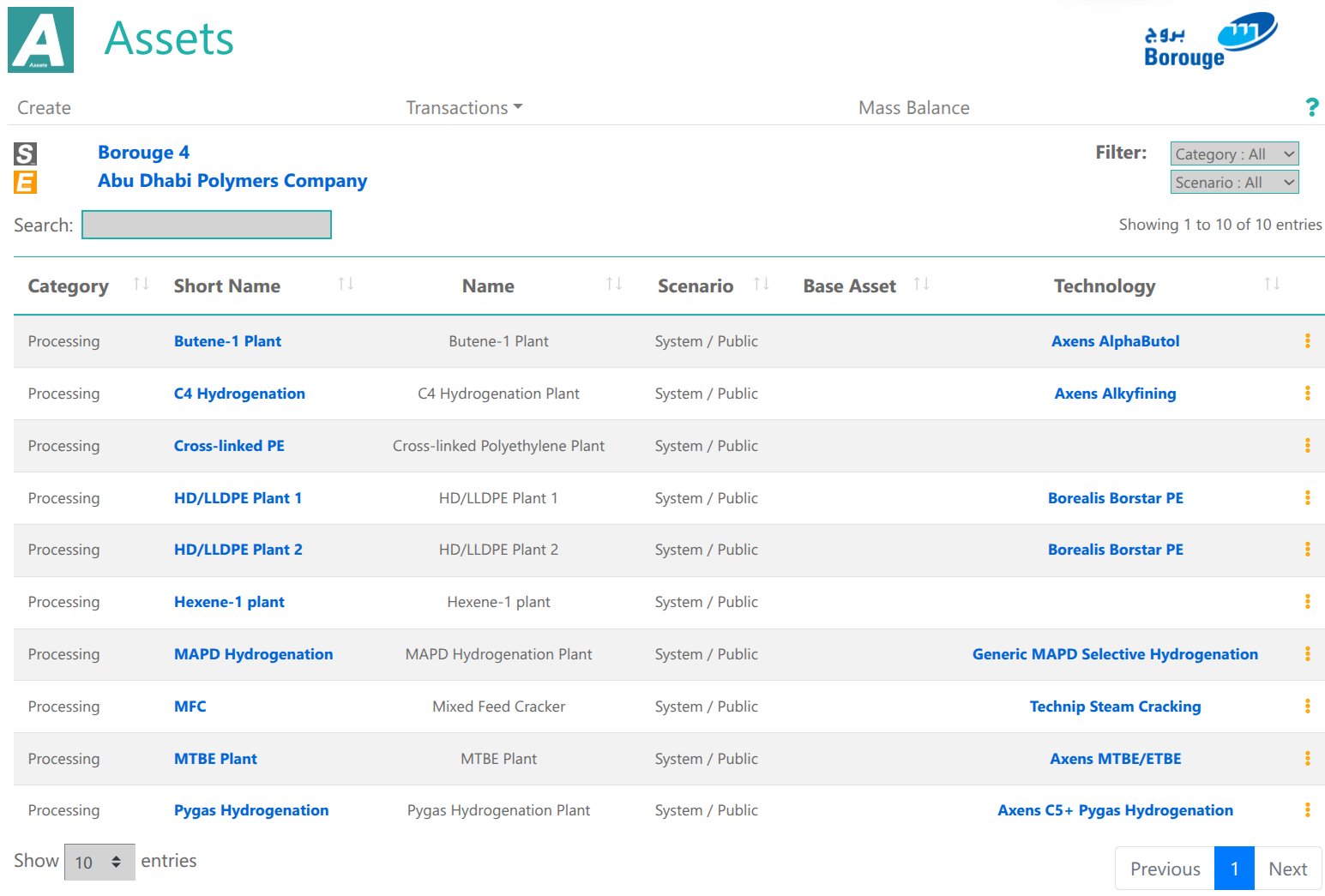Screen dimensions: 1325x896
Task: Open actions menu for Cross-linked PE row
Action: point(1307,446)
